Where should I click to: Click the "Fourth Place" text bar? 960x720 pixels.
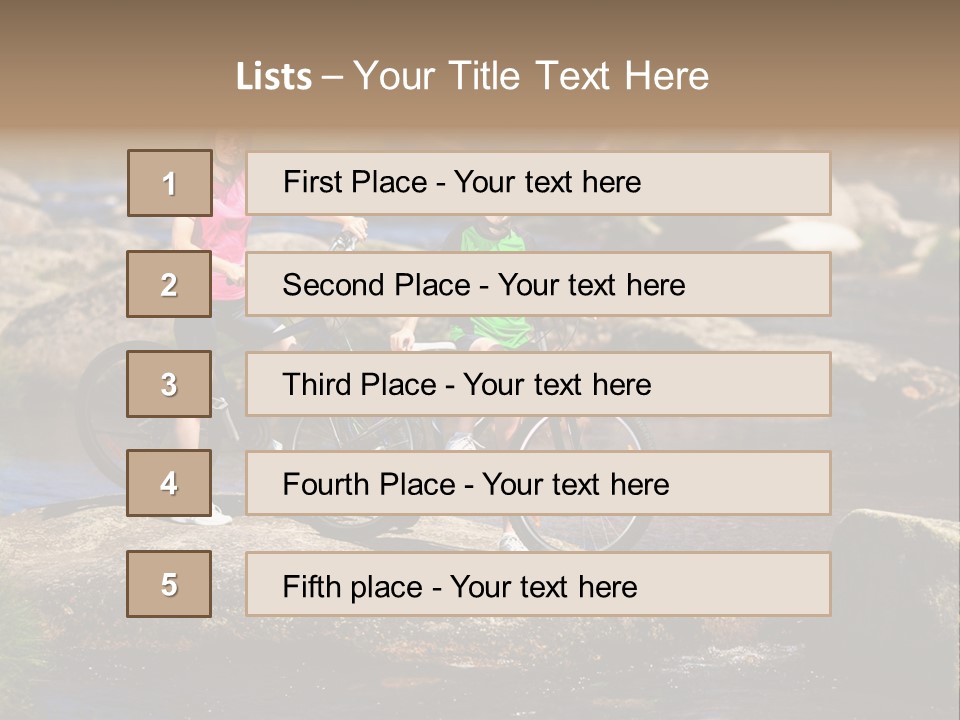(x=538, y=484)
